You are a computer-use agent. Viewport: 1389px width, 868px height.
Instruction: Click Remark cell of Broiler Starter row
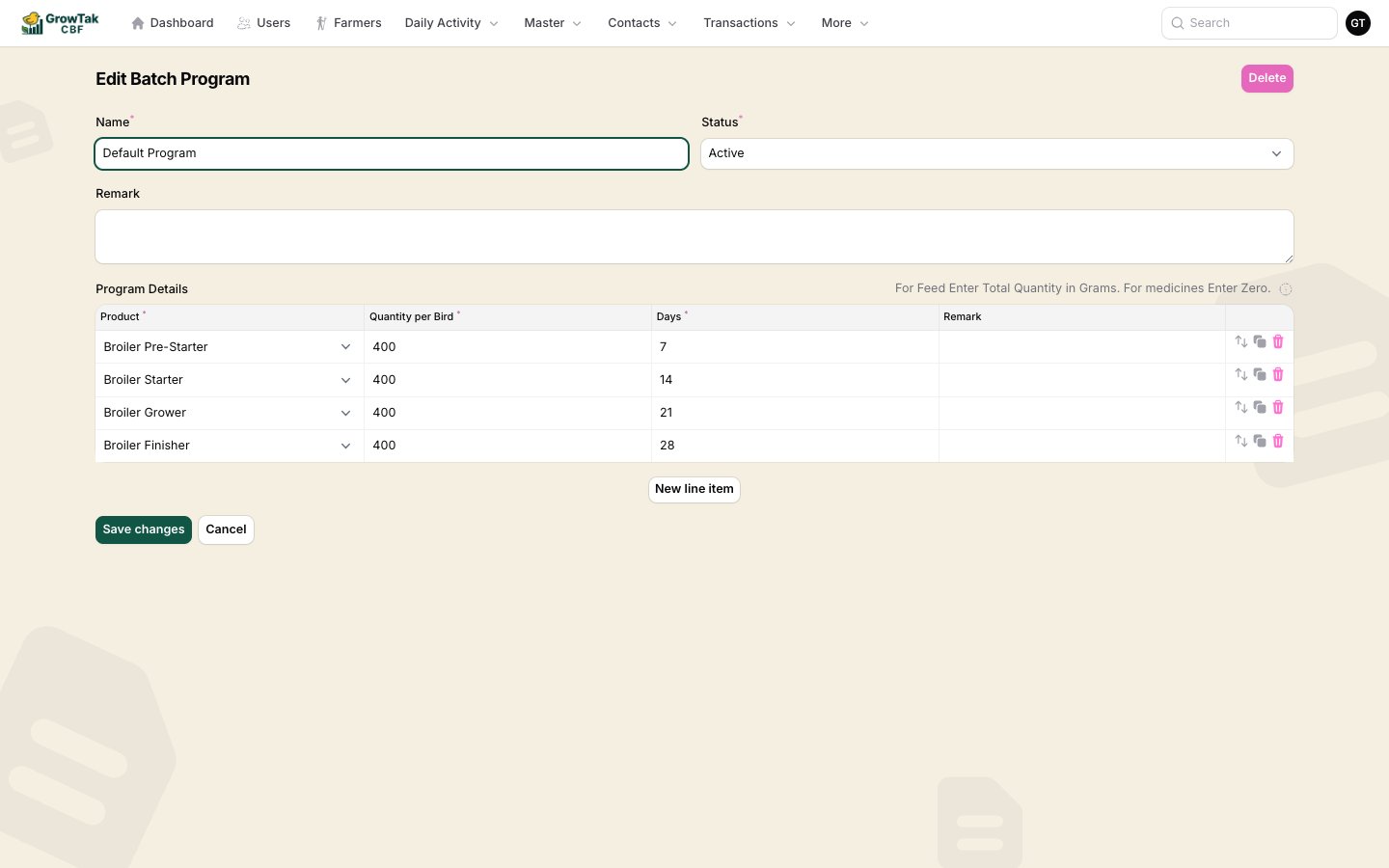[x=1082, y=380]
